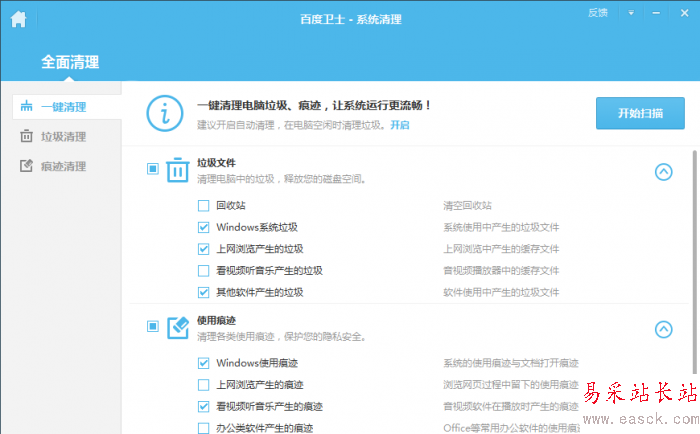Collapse the 垃圾文件 section chevron
Image resolution: width=700 pixels, height=434 pixels.
tap(663, 172)
